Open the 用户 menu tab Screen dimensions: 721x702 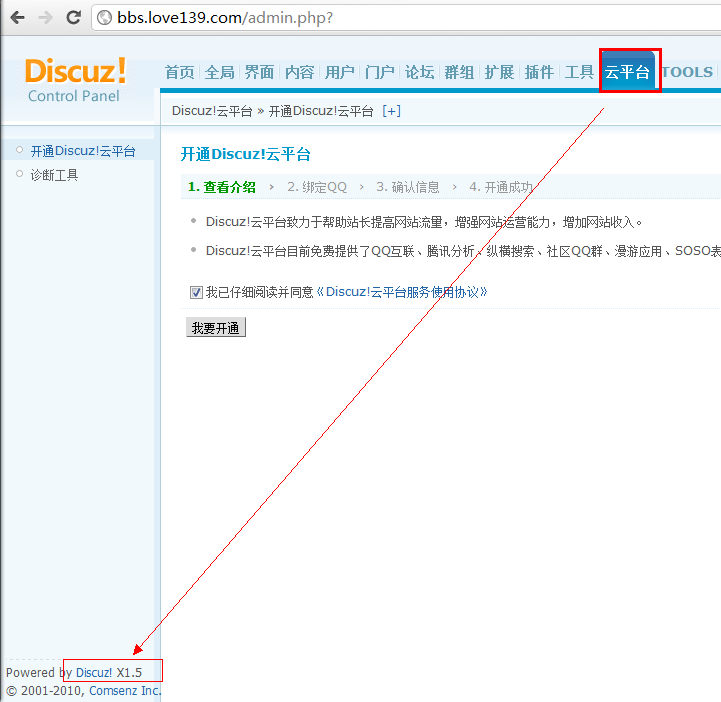pos(339,72)
